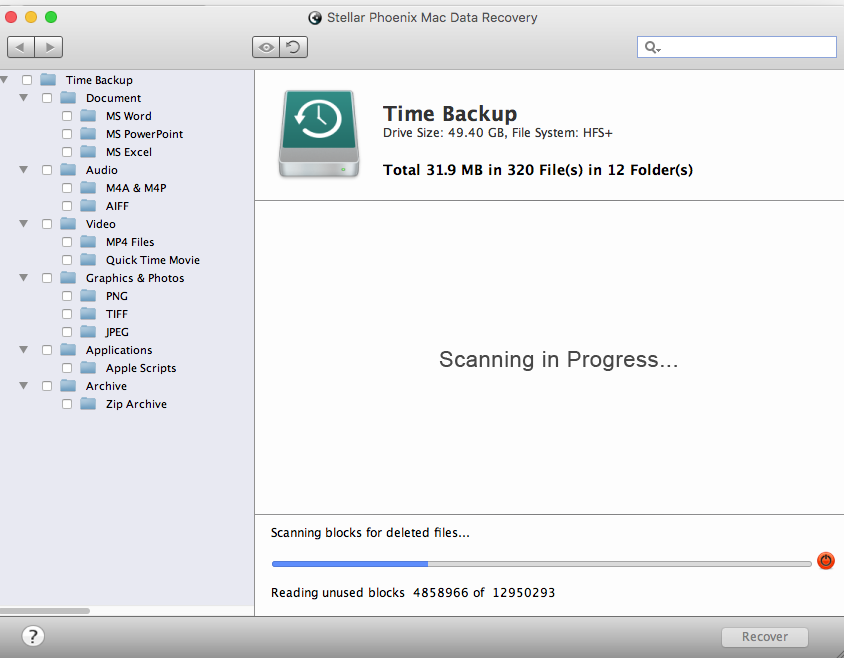Click the JPEG folder icon
844x658 pixels.
(88, 332)
